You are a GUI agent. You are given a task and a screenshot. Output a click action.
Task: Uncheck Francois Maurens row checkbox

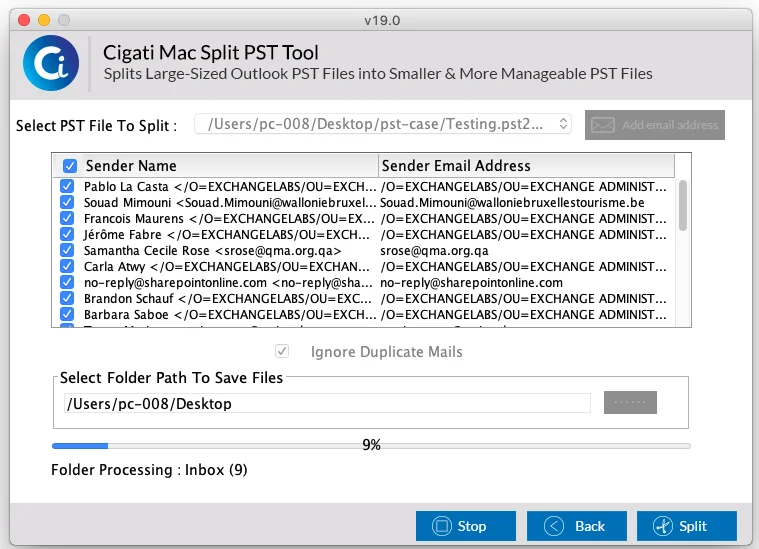pyautogui.click(x=67, y=218)
